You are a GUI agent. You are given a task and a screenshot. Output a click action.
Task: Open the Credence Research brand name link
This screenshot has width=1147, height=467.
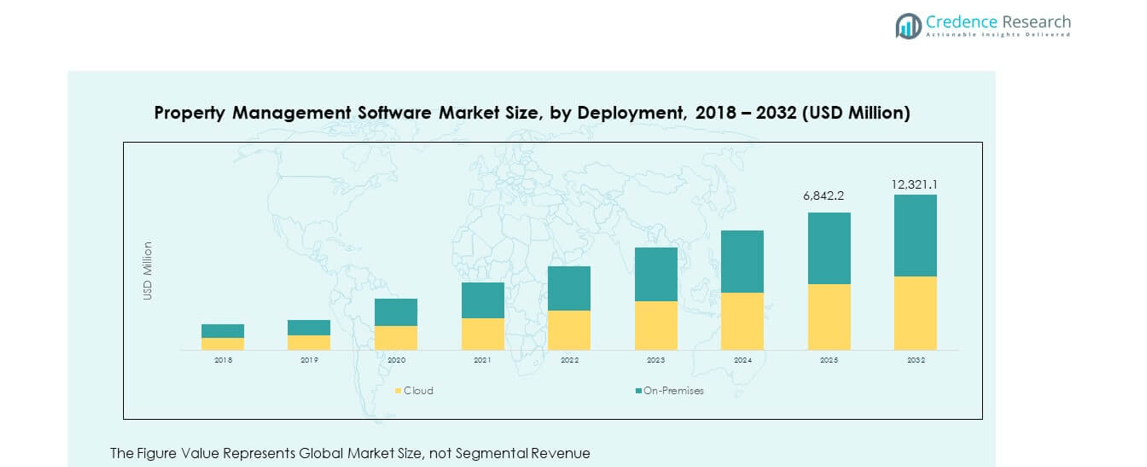point(997,22)
